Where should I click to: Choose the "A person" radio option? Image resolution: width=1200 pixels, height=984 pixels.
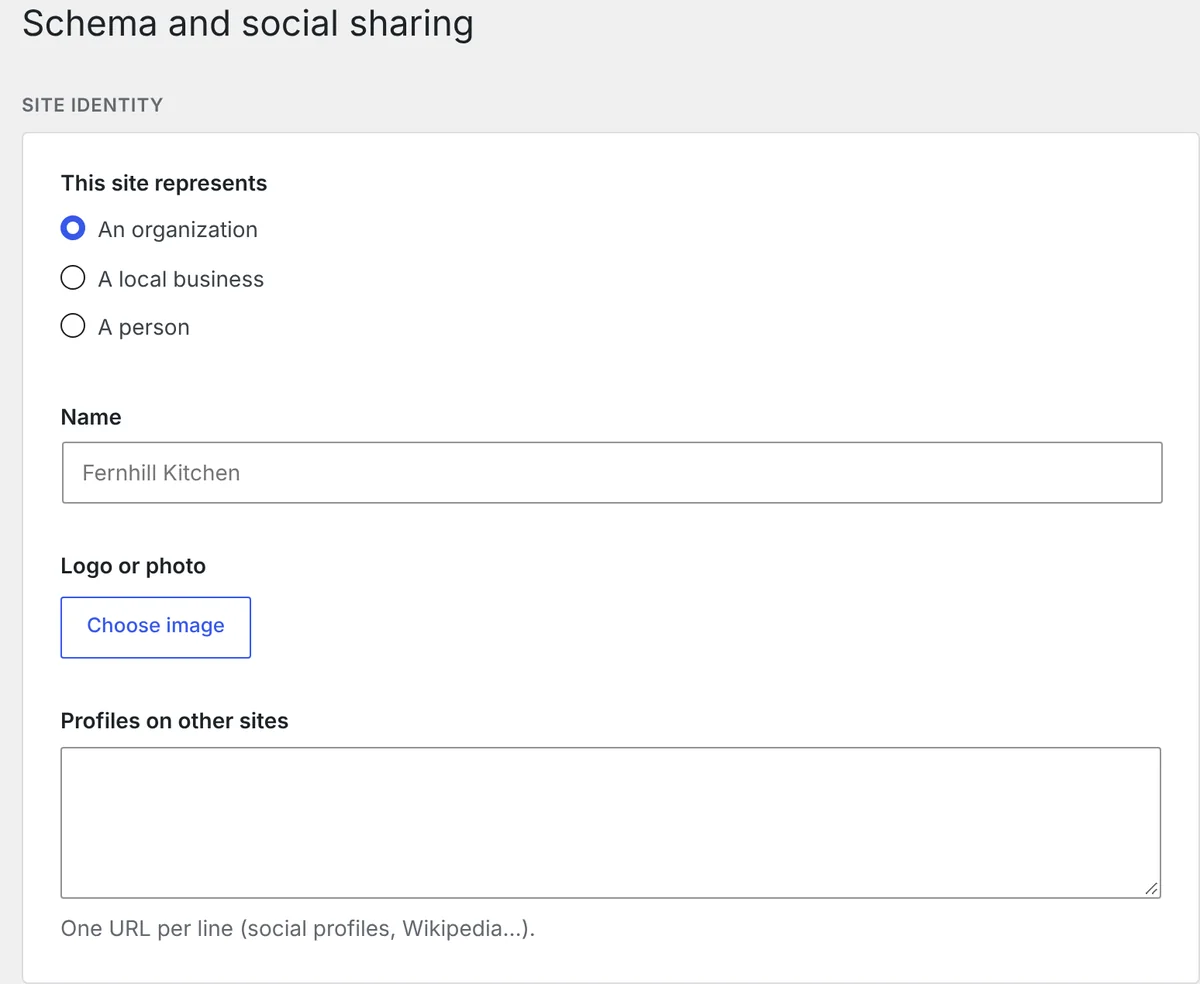pyautogui.click(x=73, y=327)
